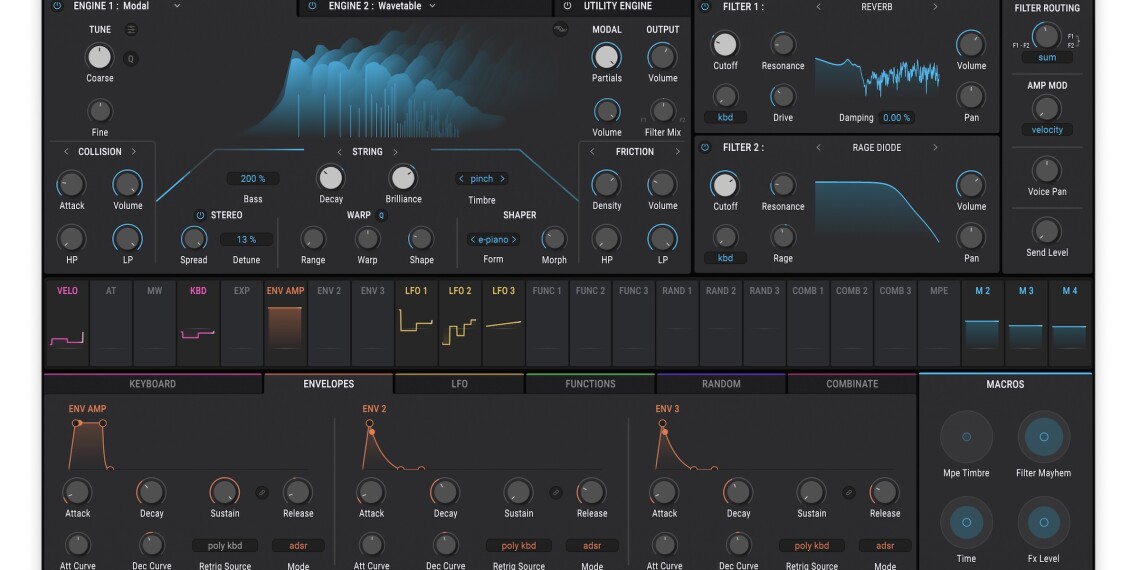
Task: Click the Q quantize icon beside Coarse
Action: pos(130,59)
